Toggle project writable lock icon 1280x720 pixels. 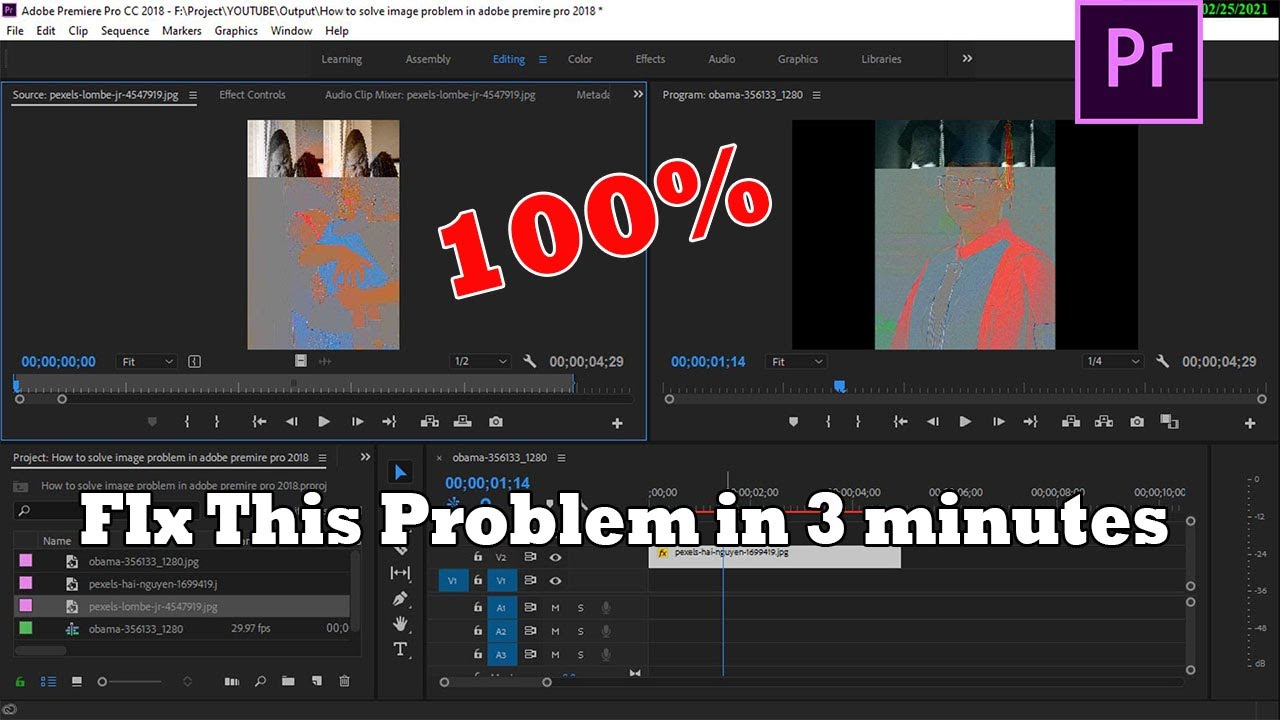click(x=19, y=681)
